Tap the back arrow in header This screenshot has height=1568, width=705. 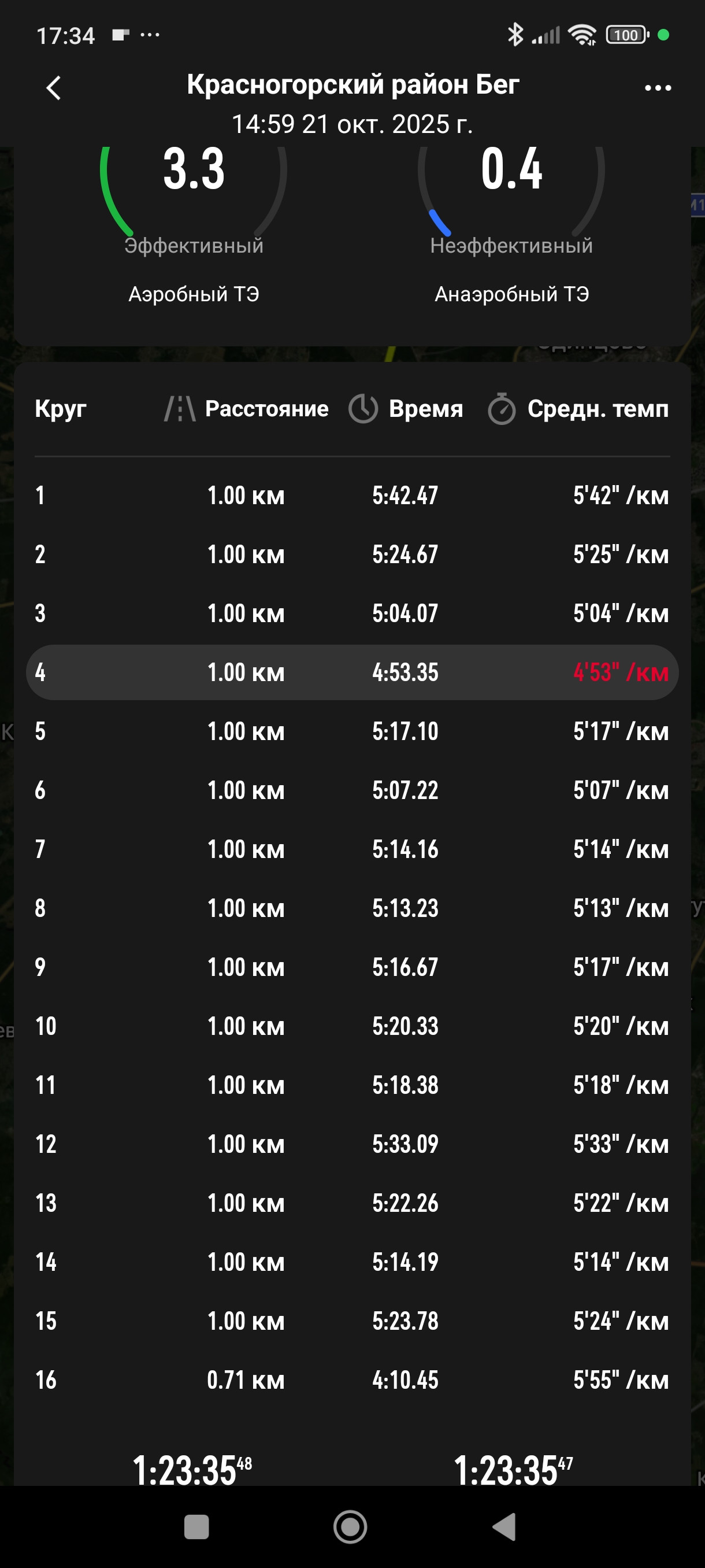point(54,88)
